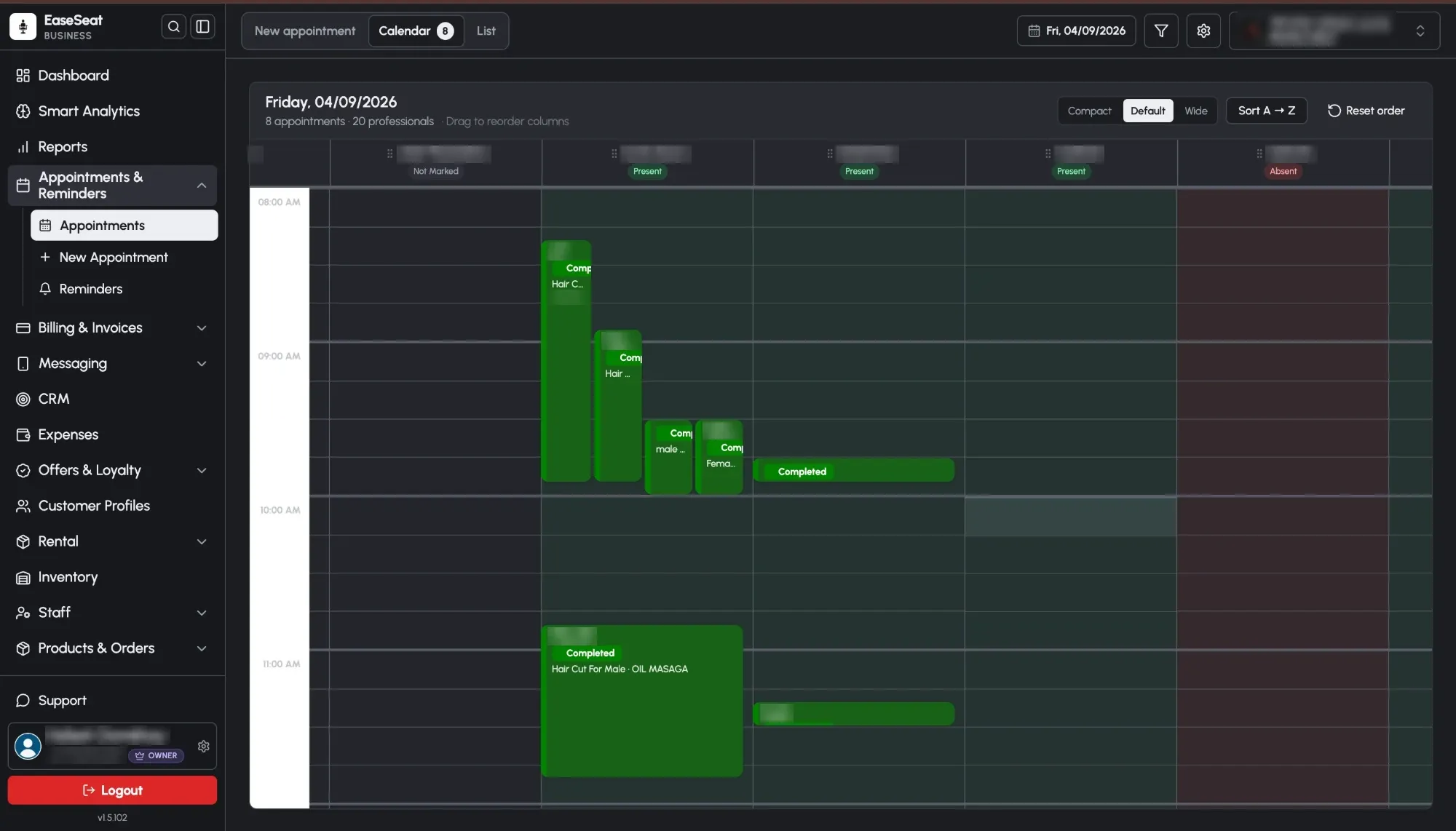Expand Products & Orders menu

(x=112, y=648)
